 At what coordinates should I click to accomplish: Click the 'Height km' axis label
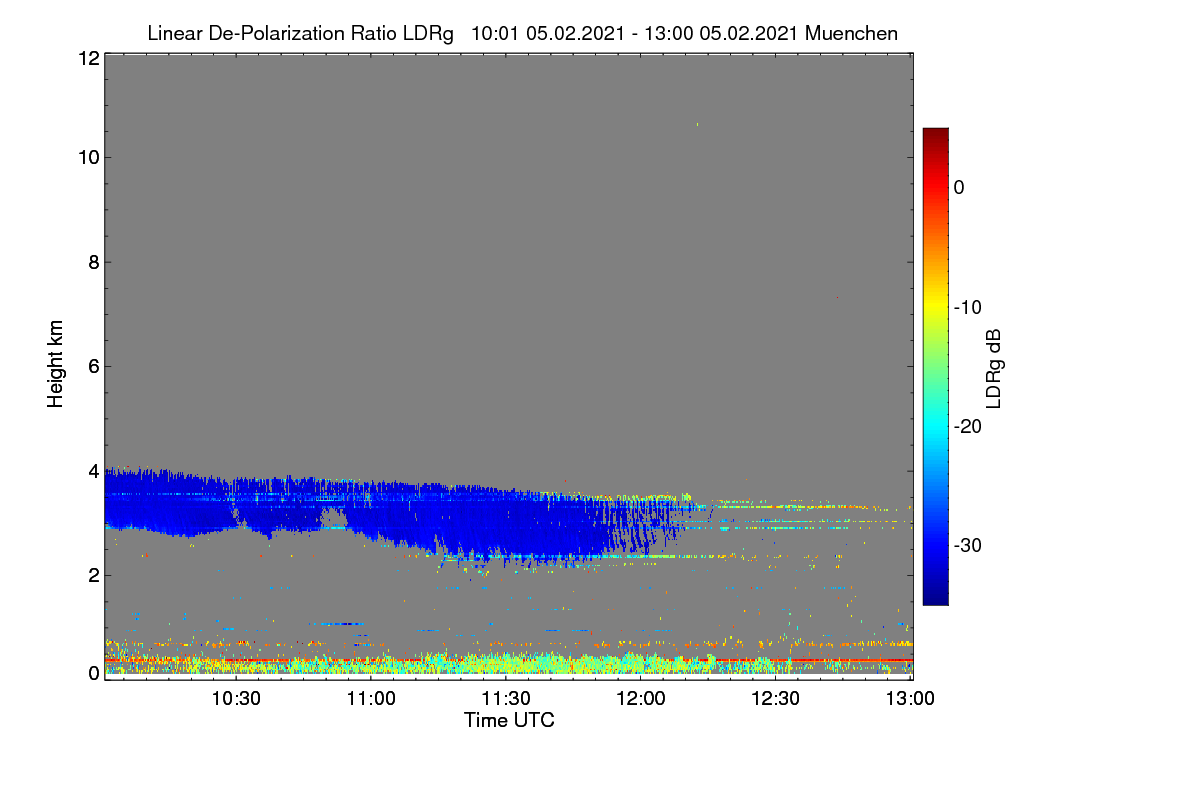click(56, 364)
